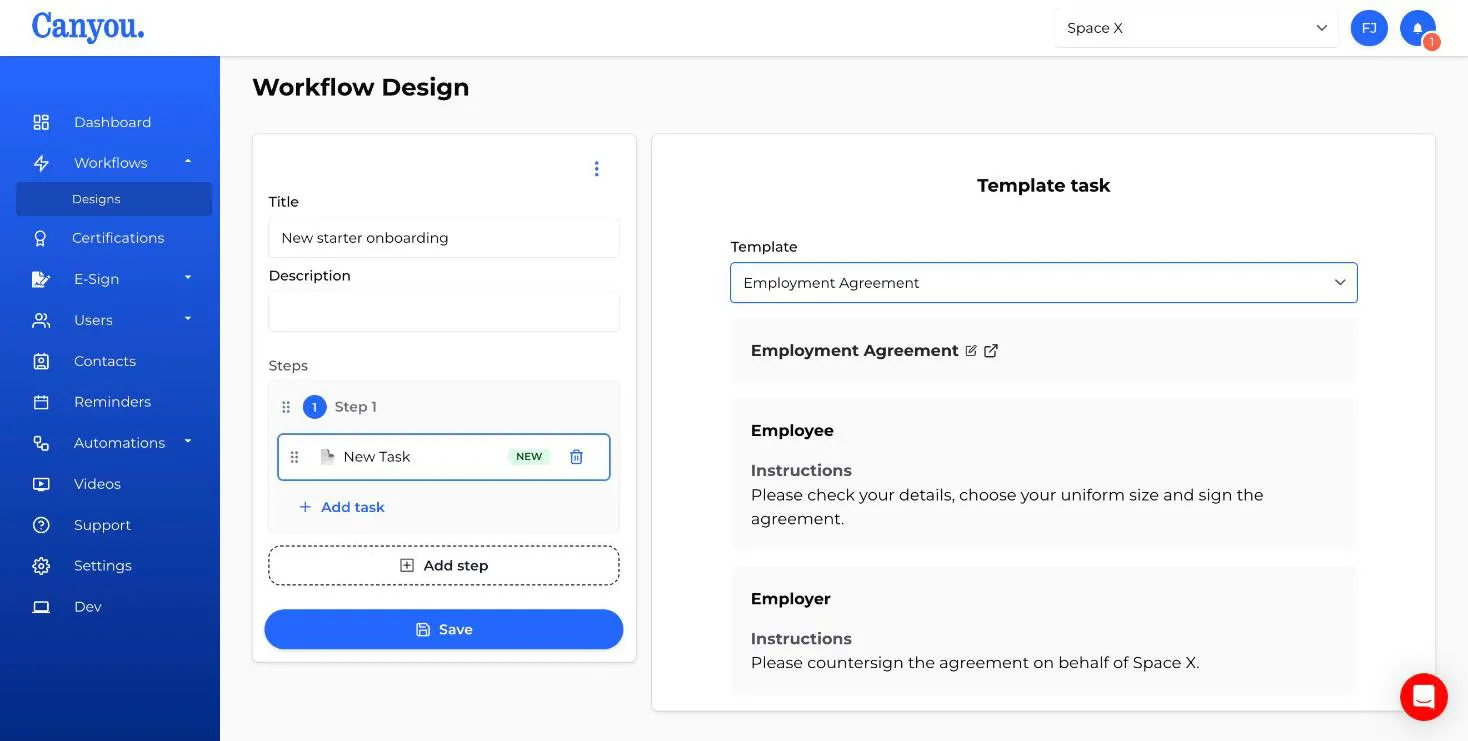The image size is (1468, 741).
Task: Click the Add step button
Action: point(444,566)
